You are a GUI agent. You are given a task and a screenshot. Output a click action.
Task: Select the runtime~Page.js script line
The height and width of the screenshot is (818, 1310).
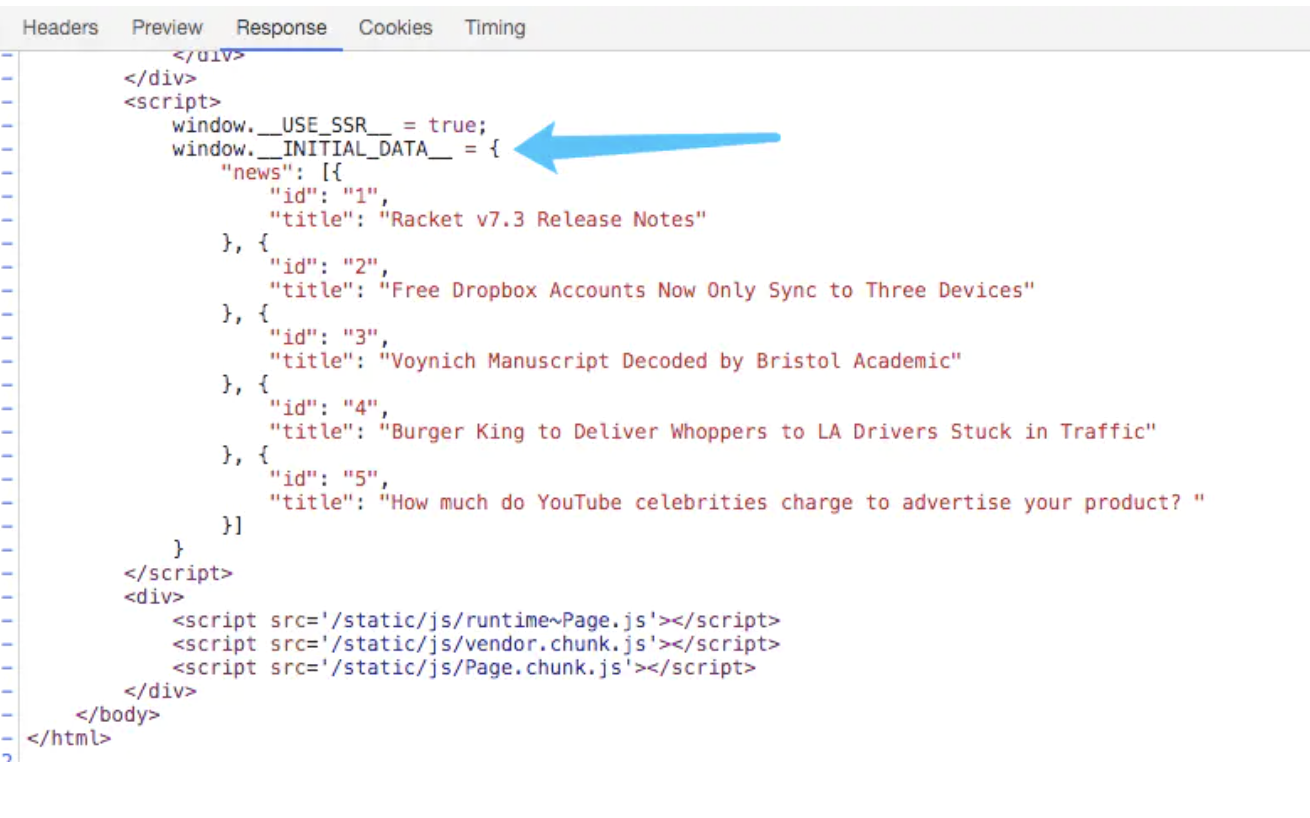tap(476, 621)
